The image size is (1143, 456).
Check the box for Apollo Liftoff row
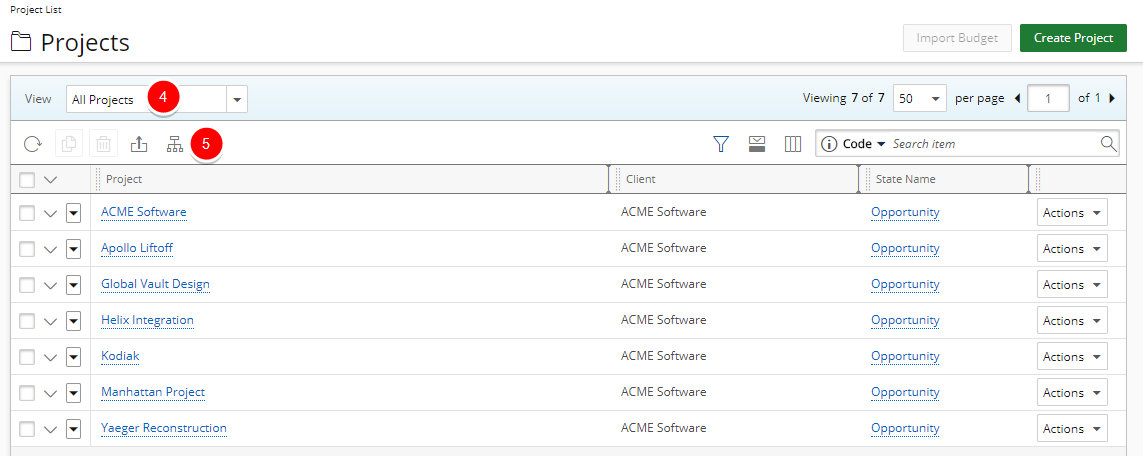click(x=27, y=249)
